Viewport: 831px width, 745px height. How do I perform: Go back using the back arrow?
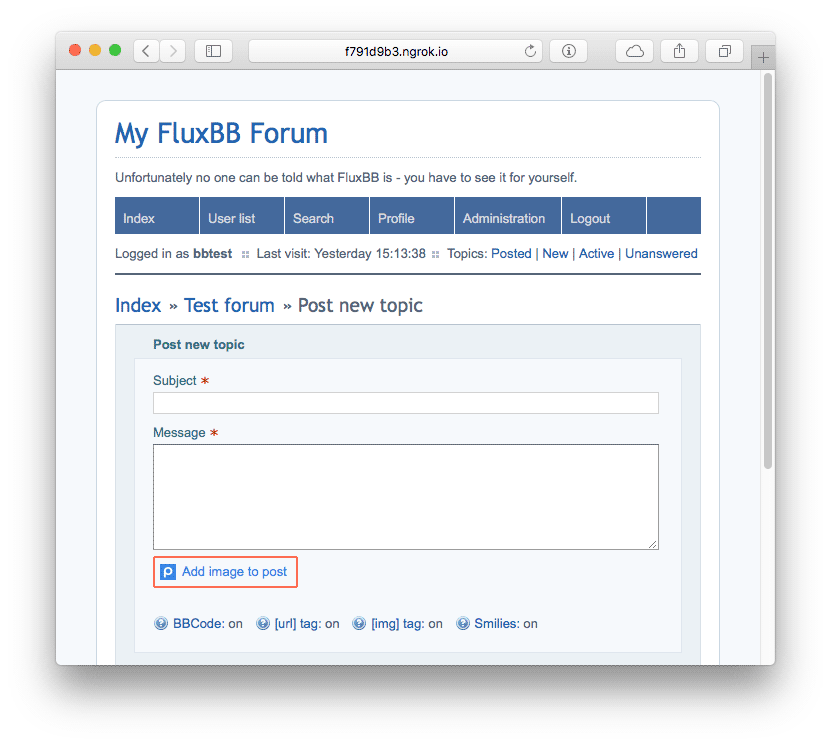[144, 50]
